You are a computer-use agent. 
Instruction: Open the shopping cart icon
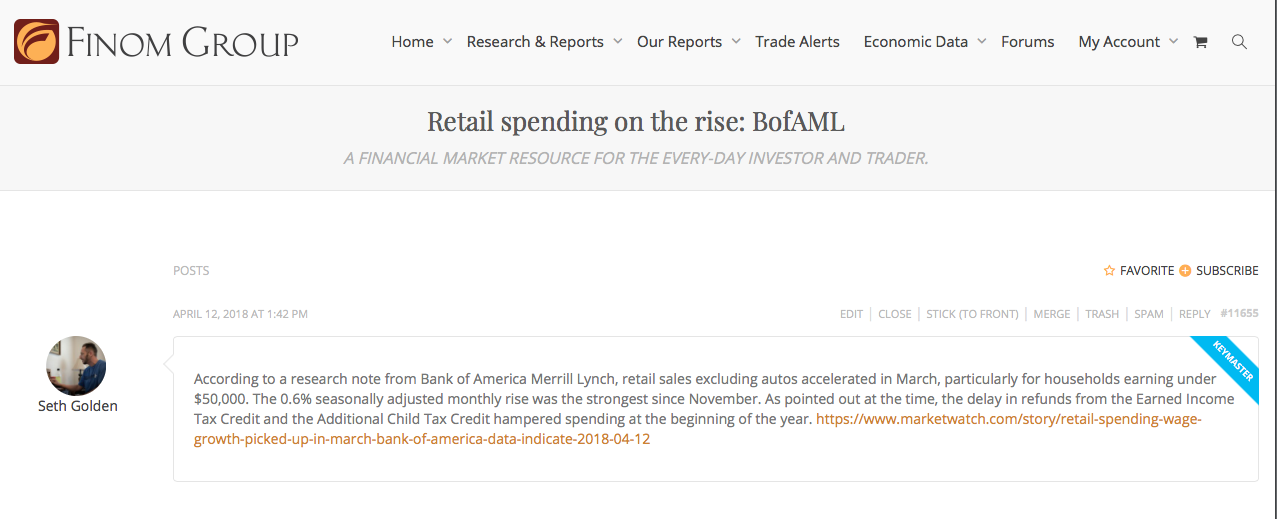1201,42
